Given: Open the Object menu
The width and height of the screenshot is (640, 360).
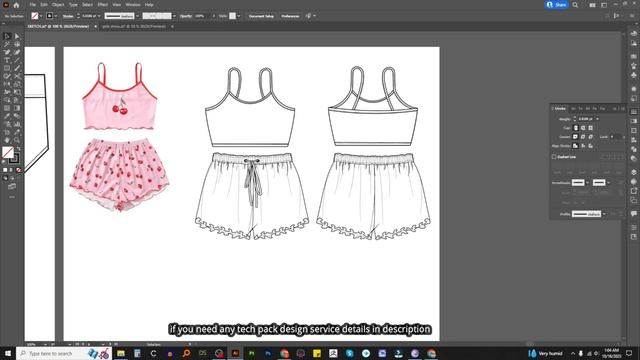Looking at the screenshot, I should coord(58,5).
